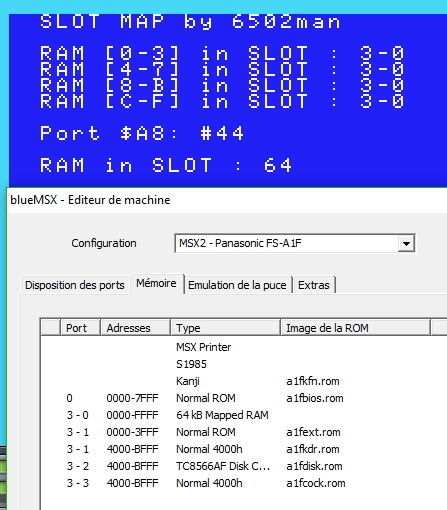
Task: Sort by the Port column header
Action: (80, 328)
